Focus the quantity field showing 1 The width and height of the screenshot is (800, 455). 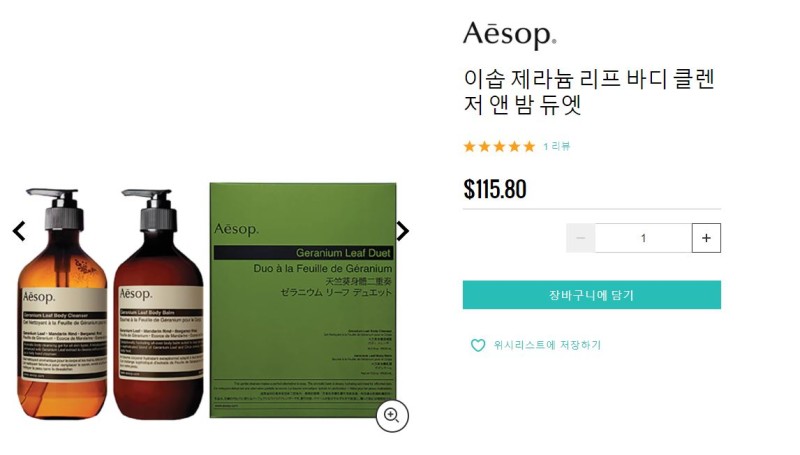click(643, 238)
